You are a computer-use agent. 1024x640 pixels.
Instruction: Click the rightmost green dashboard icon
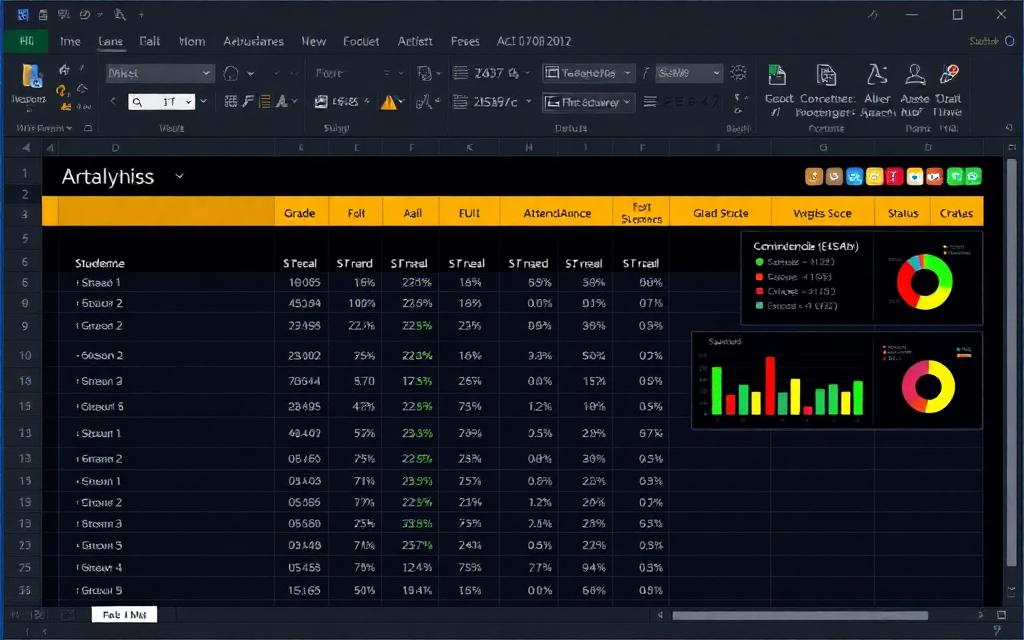tap(973, 176)
